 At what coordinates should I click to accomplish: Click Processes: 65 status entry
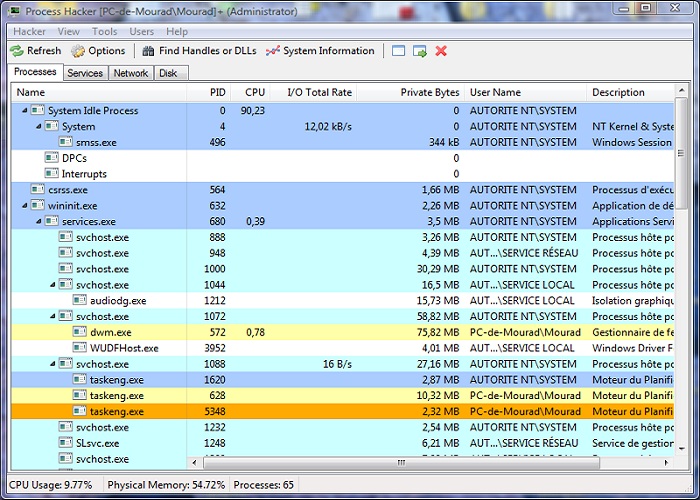[264, 485]
